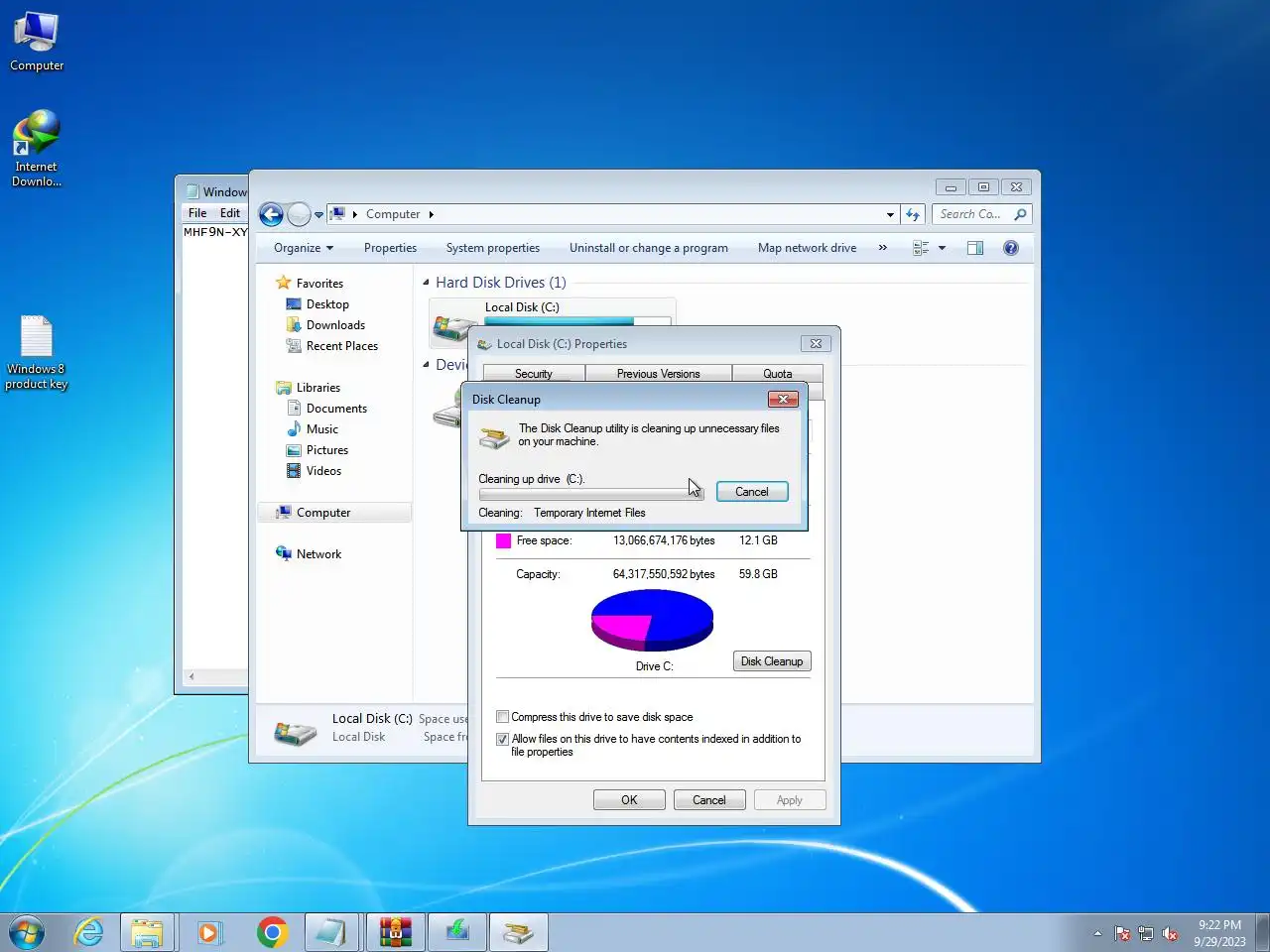
Task: Click the Back navigation arrow in Explorer
Action: tap(271, 214)
